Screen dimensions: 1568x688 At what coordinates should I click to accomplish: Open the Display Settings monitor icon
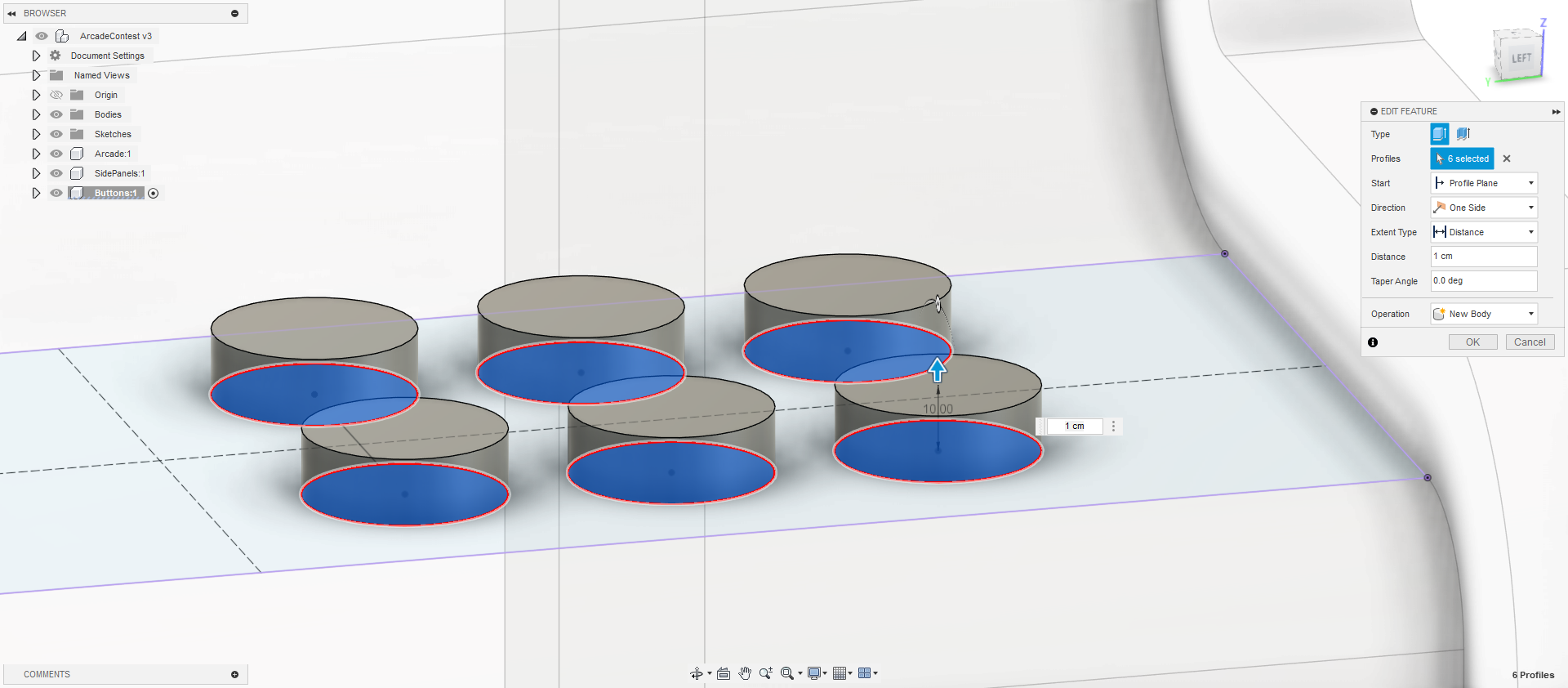click(x=814, y=673)
